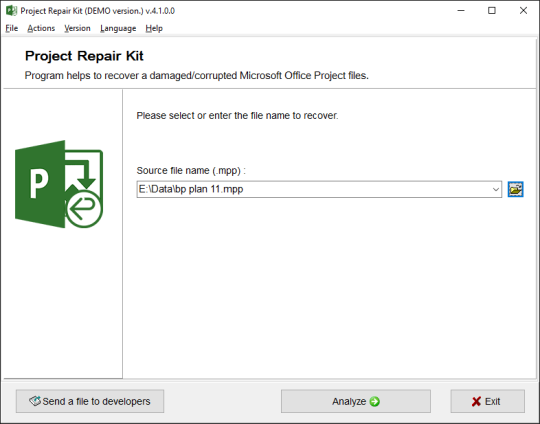Open the Language menu

pos(118,28)
